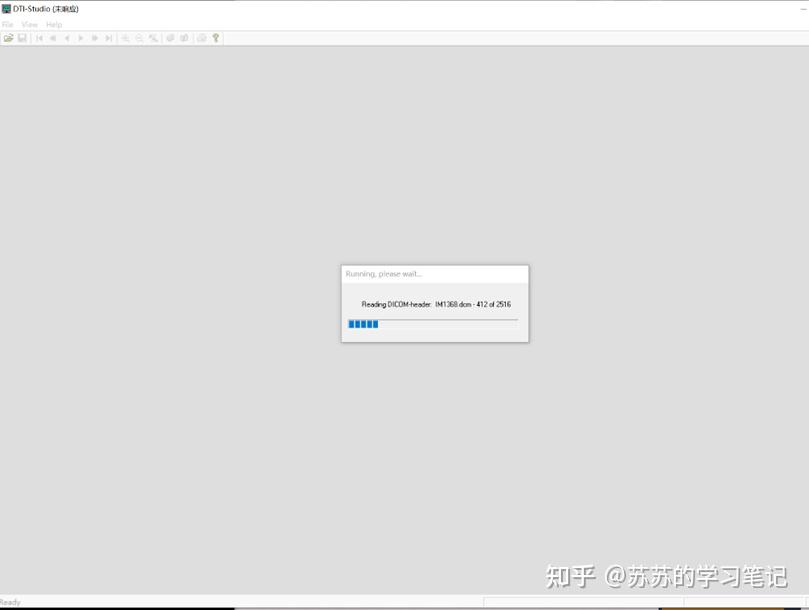
Task: Click the About question-mark help icon
Action: pyautogui.click(x=217, y=38)
